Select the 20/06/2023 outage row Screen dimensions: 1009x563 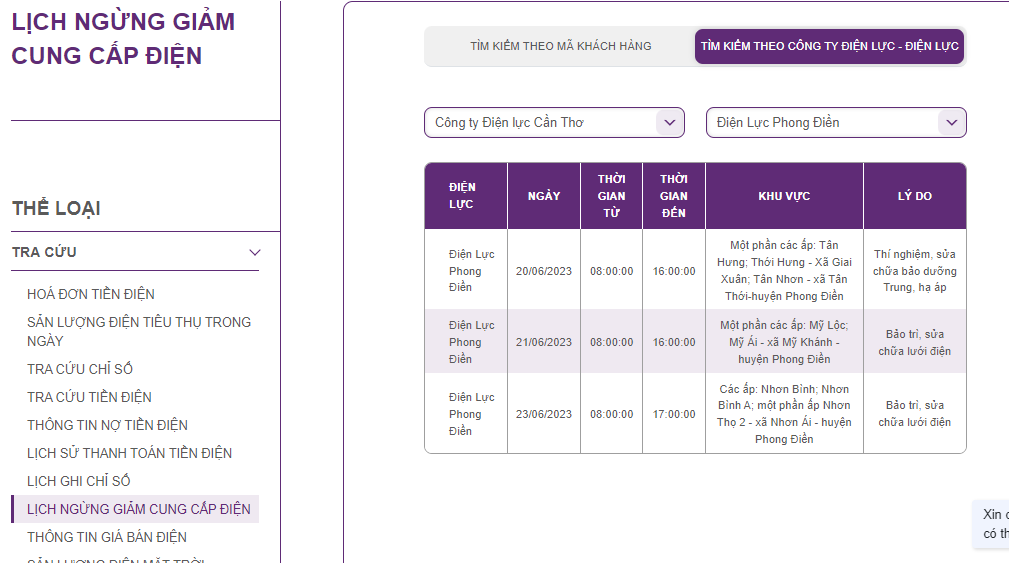[x=544, y=271]
